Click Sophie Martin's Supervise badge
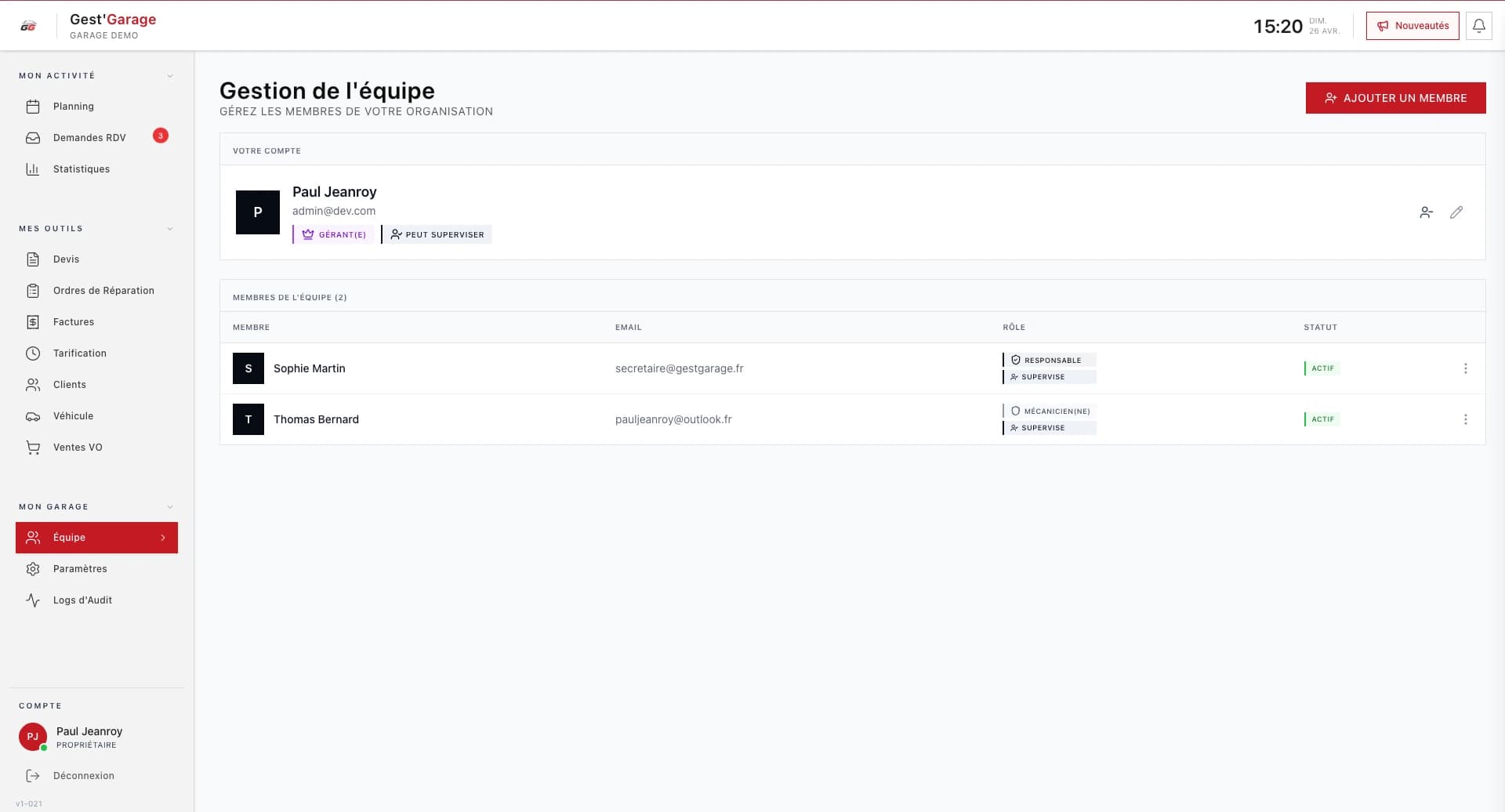 [1050, 377]
